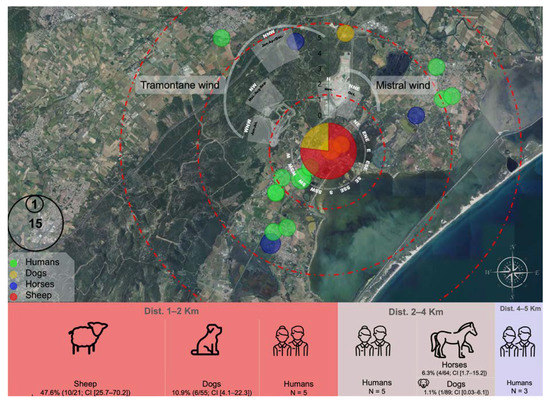Click the large red sheep pie circle

[329, 151]
